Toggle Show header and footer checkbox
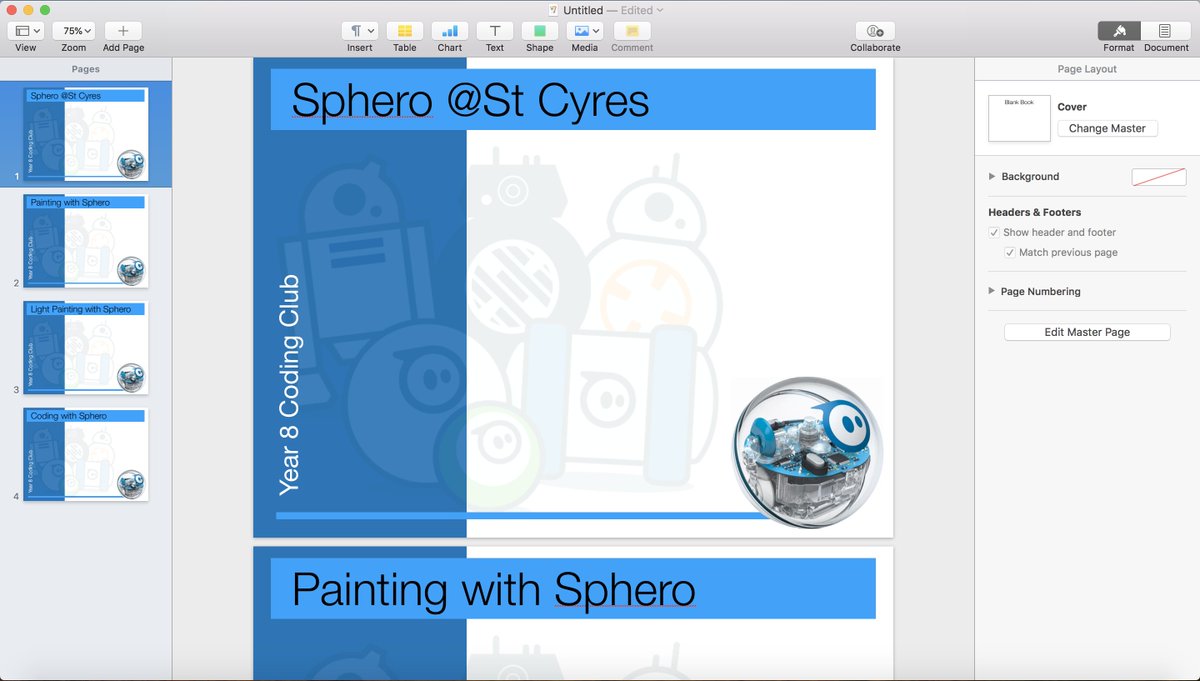Viewport: 1200px width, 681px height. click(994, 232)
